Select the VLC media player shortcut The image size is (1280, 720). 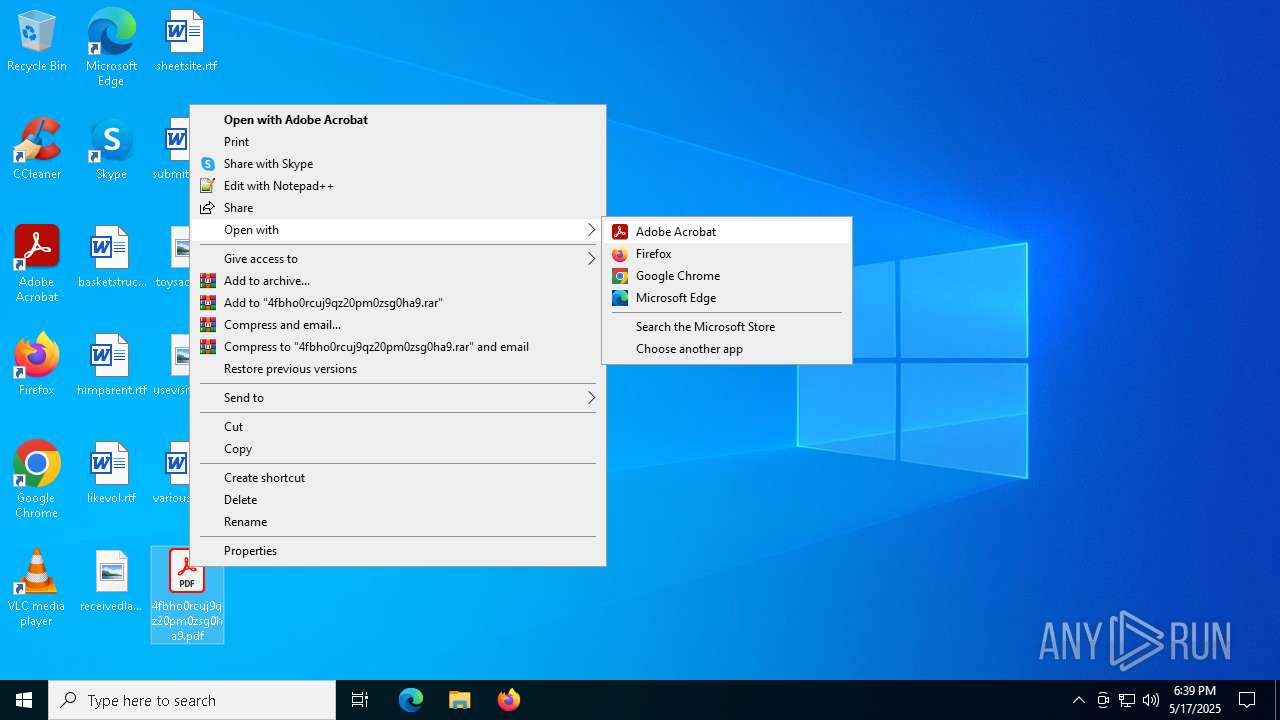tap(37, 588)
